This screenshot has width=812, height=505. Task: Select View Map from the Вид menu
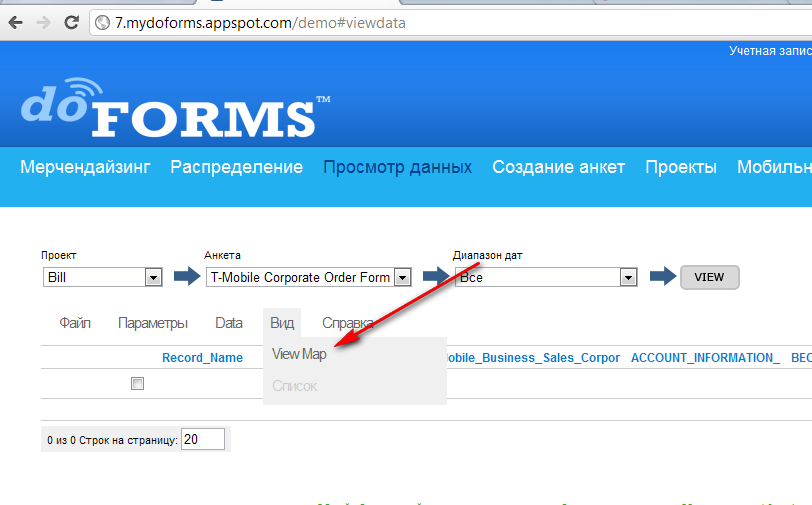(299, 354)
